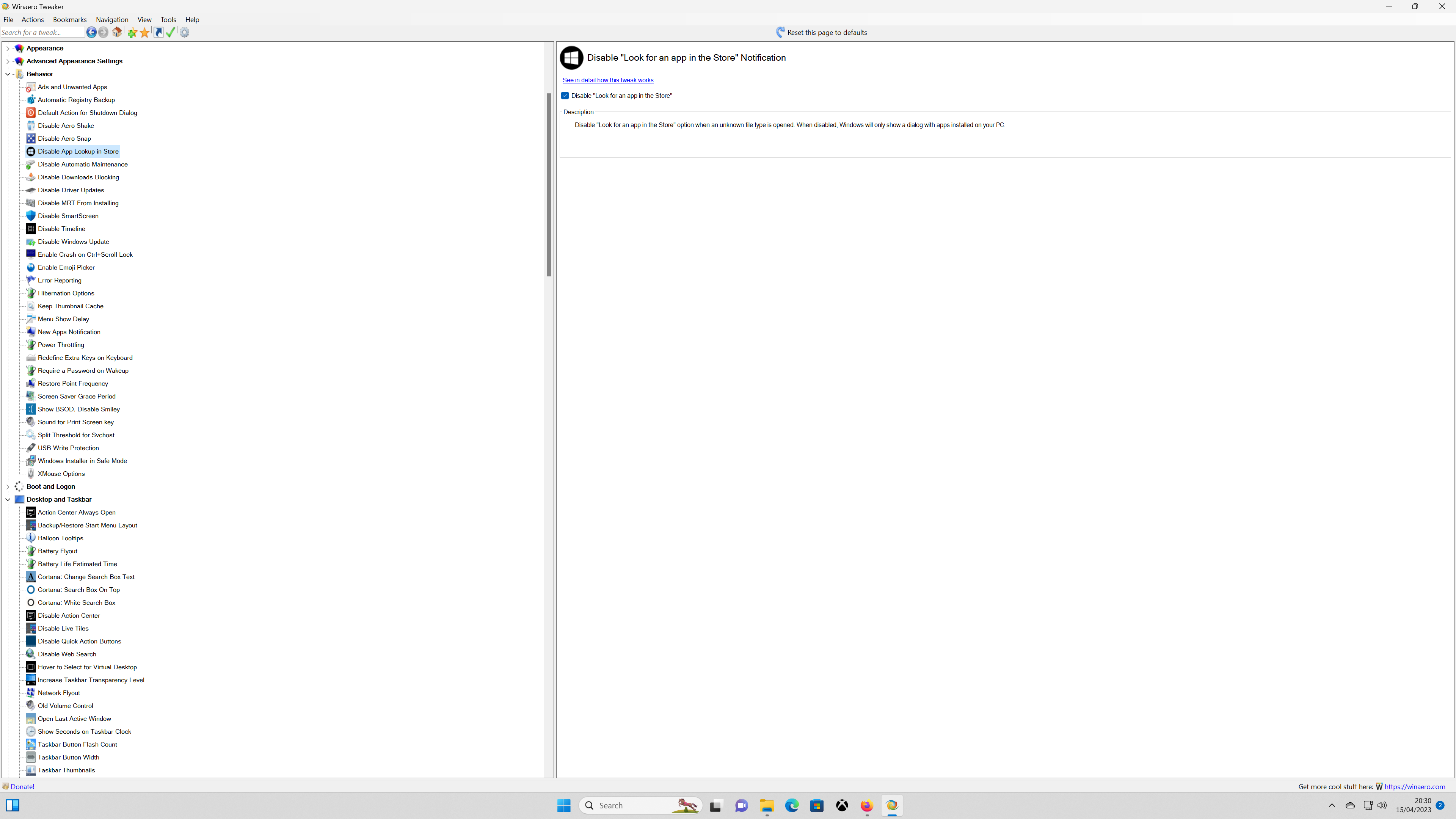Open bookmarks via the orange star icon
Viewport: 1456px width, 819px height.
coord(145,33)
